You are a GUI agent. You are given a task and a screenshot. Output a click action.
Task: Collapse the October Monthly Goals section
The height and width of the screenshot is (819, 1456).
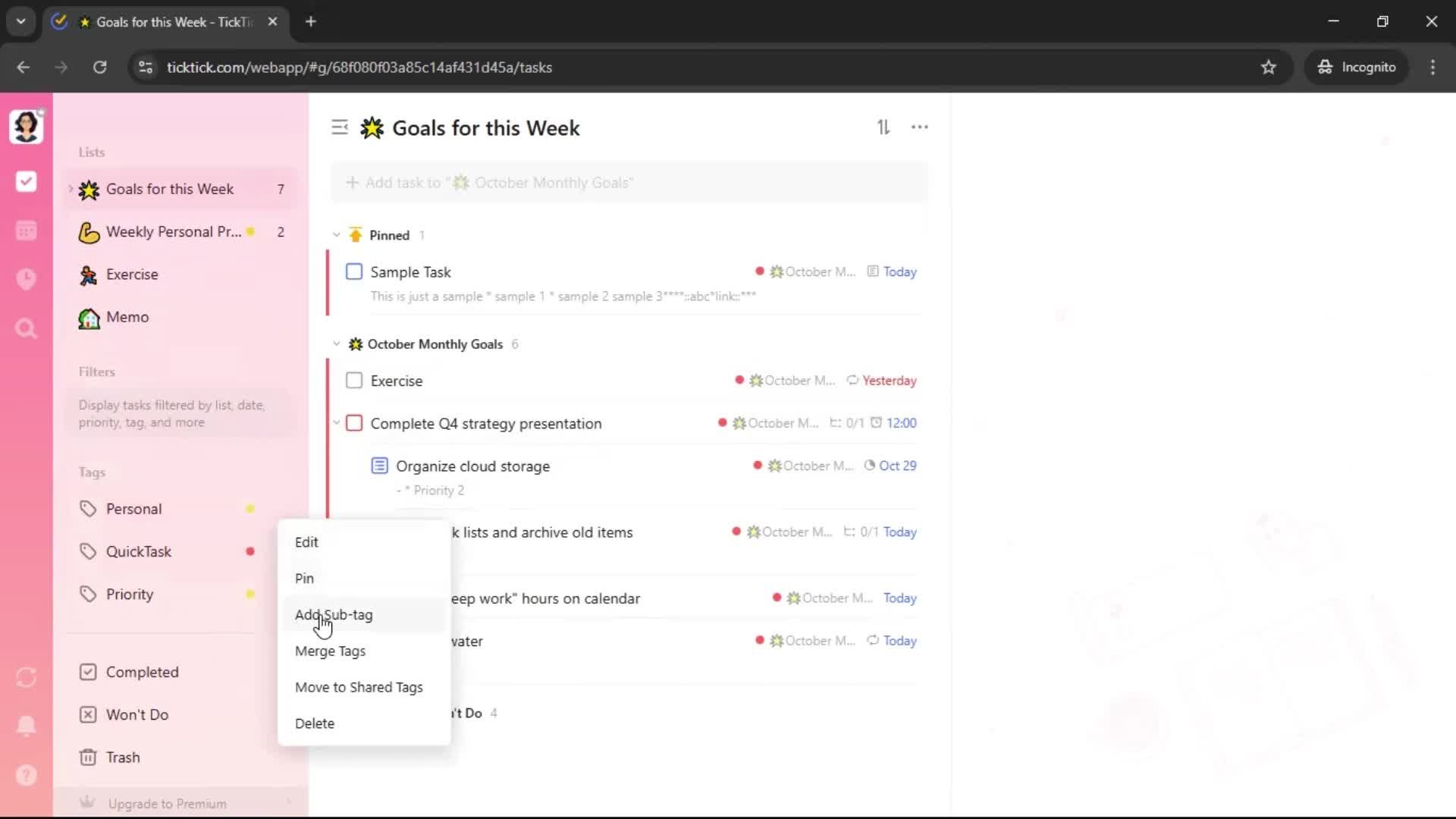point(337,344)
